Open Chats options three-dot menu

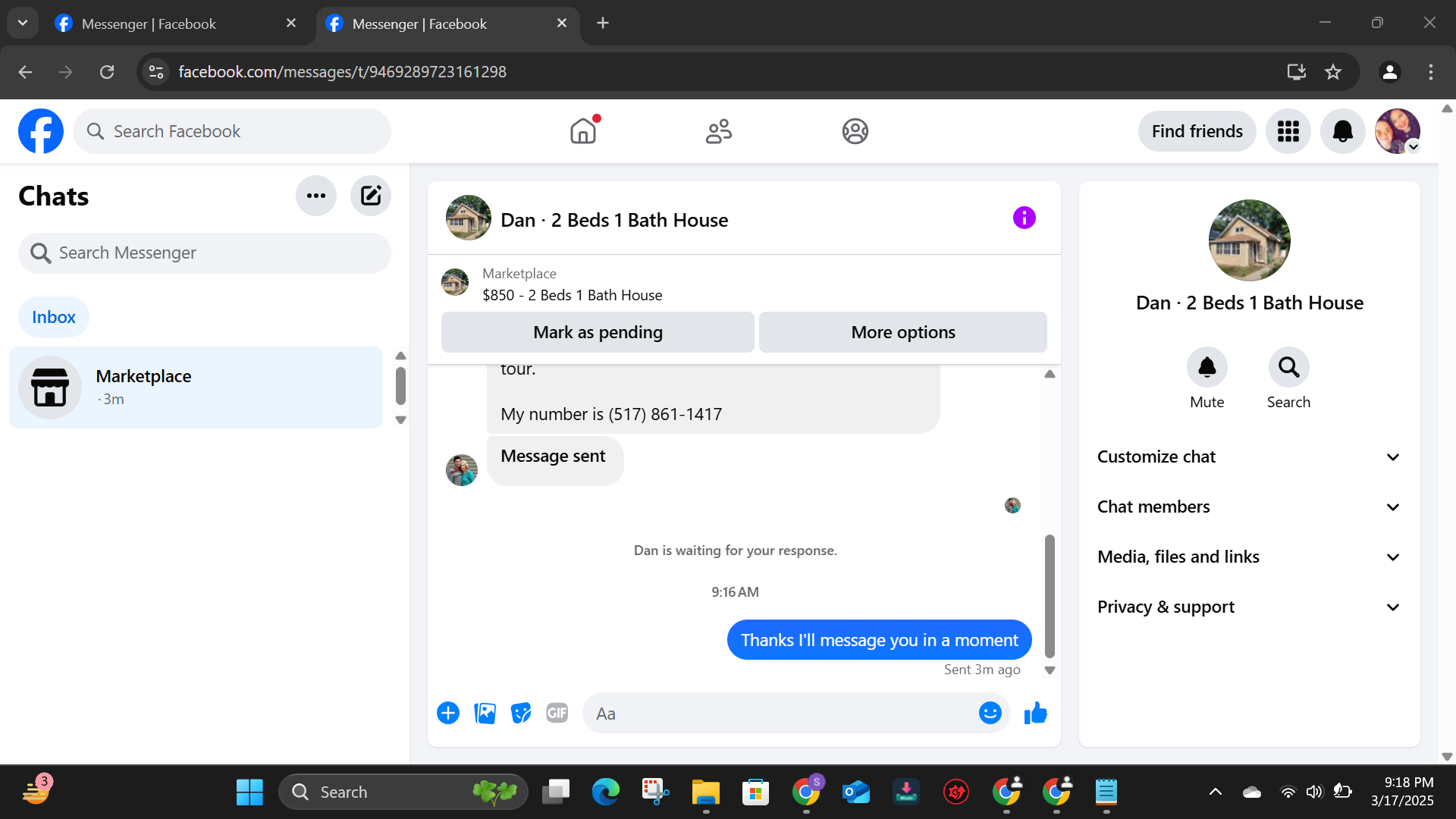(316, 196)
